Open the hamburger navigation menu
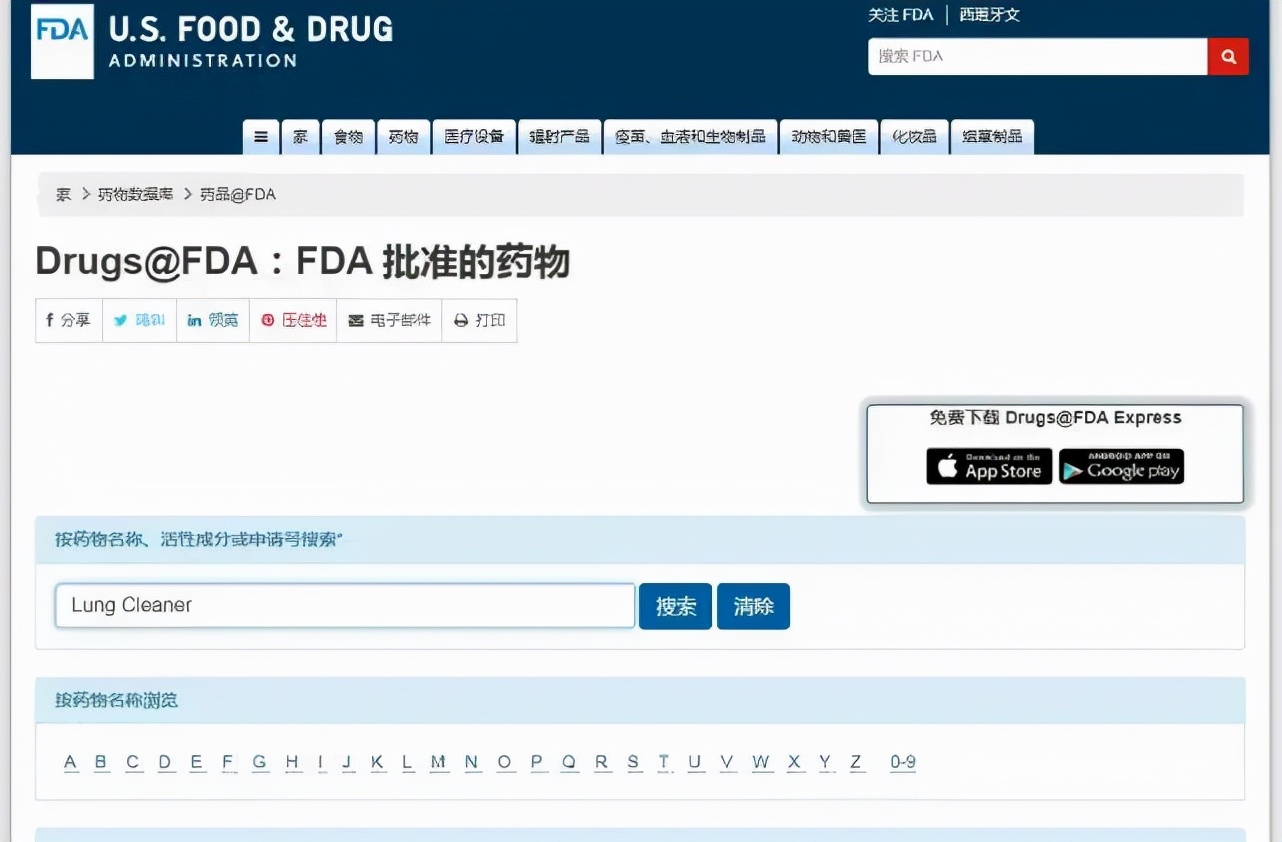The height and width of the screenshot is (842, 1282). [x=260, y=136]
